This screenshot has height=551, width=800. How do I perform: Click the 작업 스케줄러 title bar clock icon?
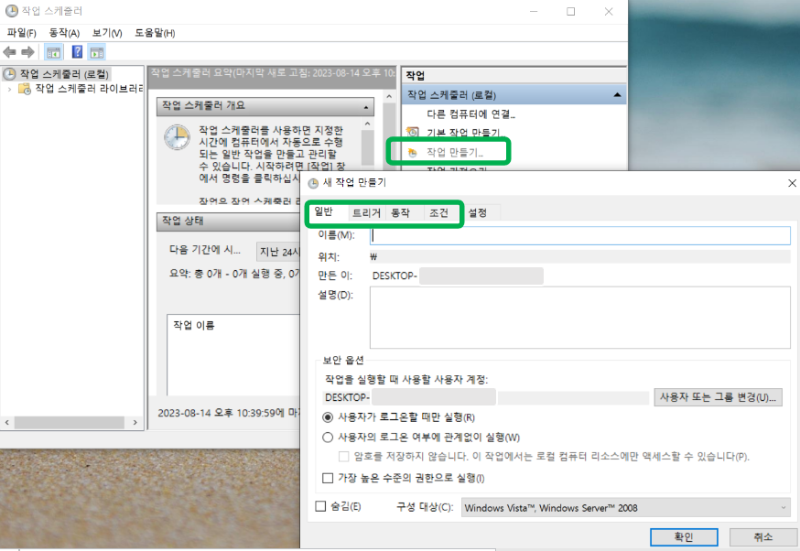11,11
